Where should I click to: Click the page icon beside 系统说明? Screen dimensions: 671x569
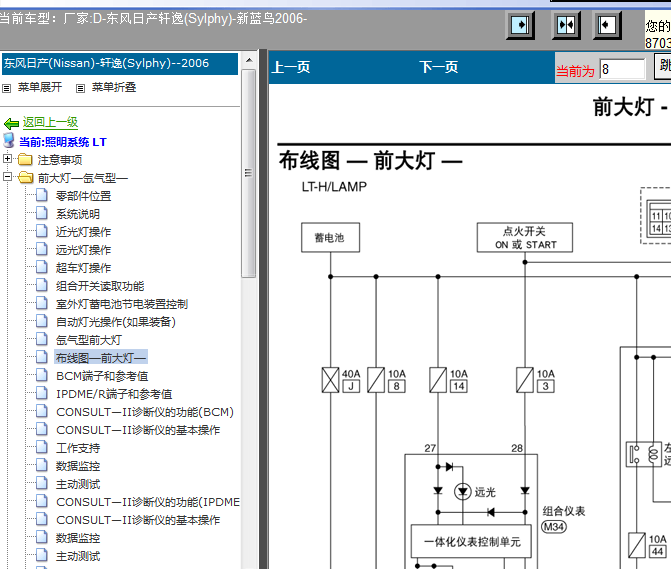click(42, 213)
